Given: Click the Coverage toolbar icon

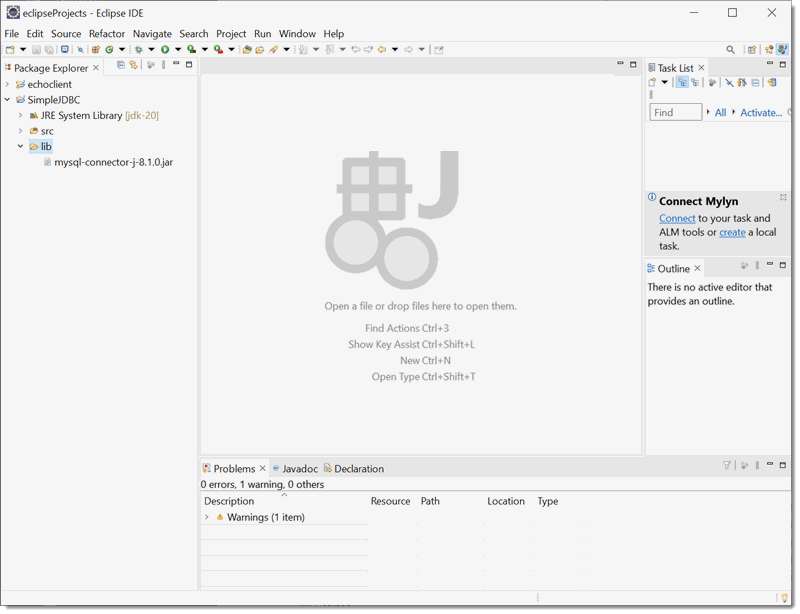Looking at the screenshot, I should 191,50.
